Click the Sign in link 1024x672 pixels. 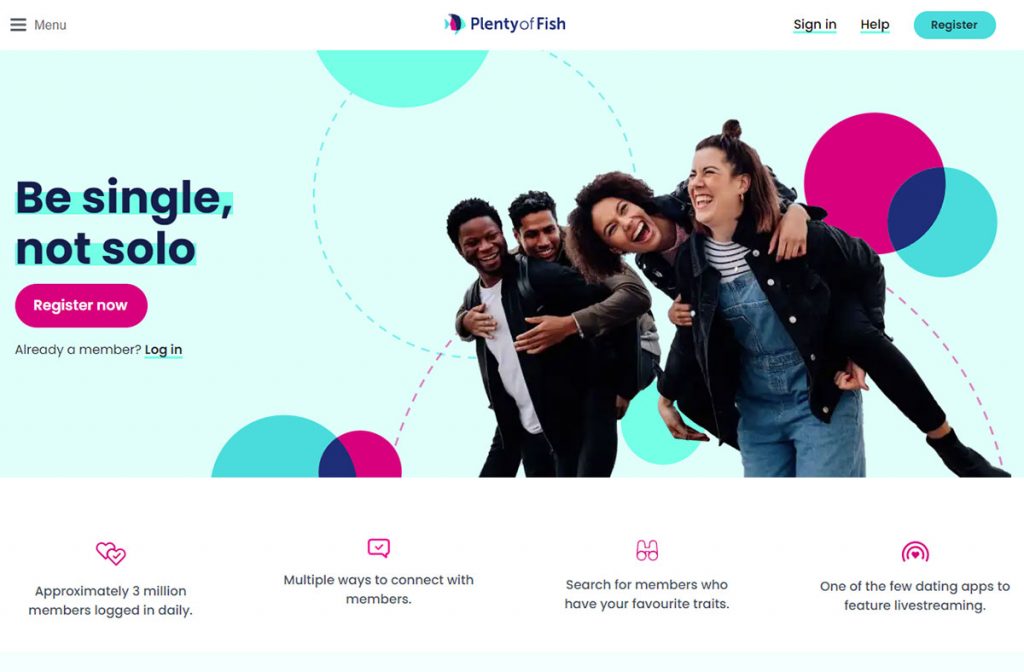[x=814, y=25]
